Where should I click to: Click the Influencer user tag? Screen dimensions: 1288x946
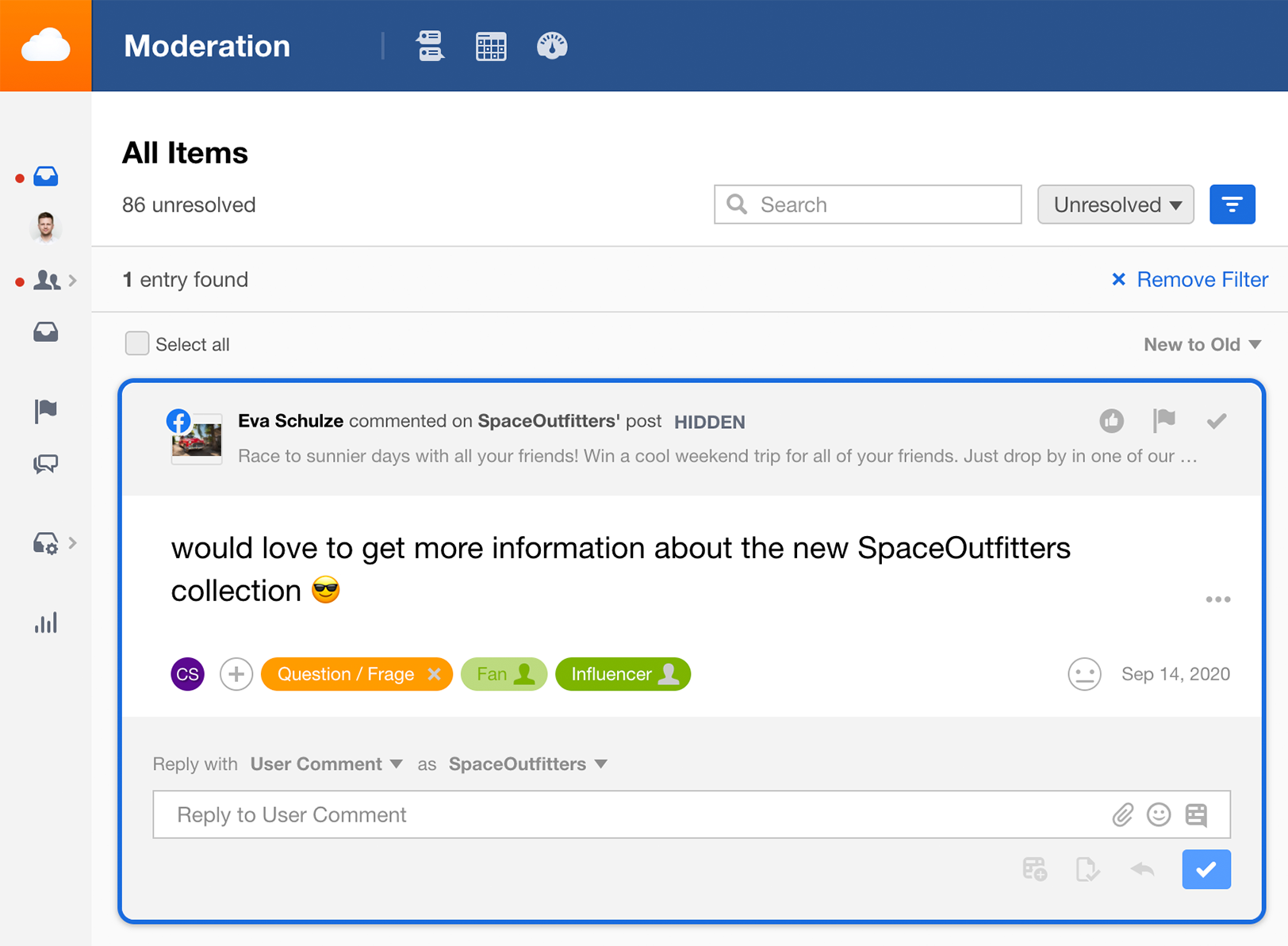point(623,674)
